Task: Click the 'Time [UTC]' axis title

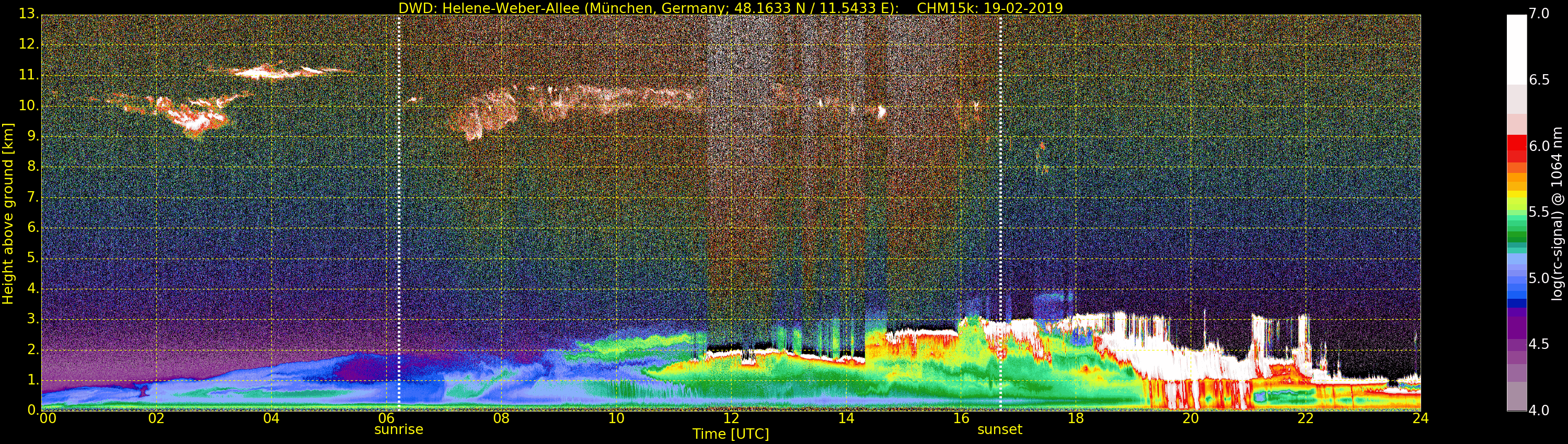Action: [x=731, y=434]
